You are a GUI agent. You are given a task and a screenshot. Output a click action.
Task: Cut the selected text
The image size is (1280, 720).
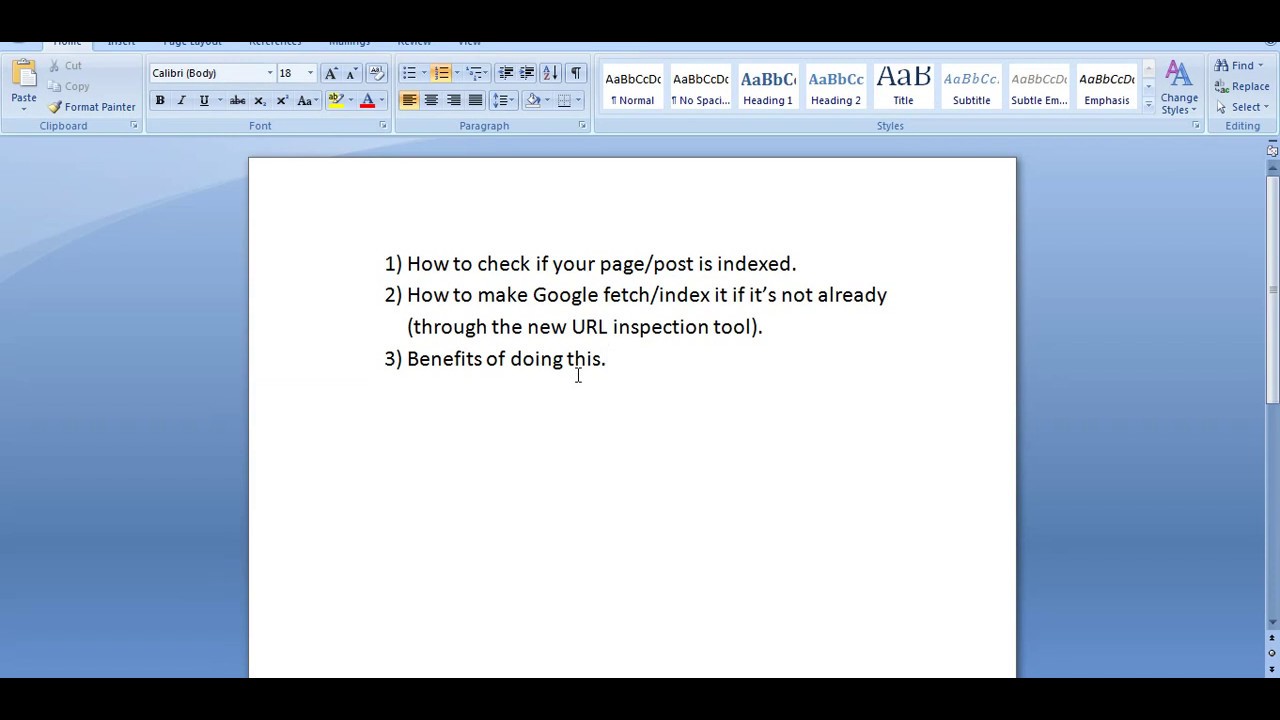[65, 66]
